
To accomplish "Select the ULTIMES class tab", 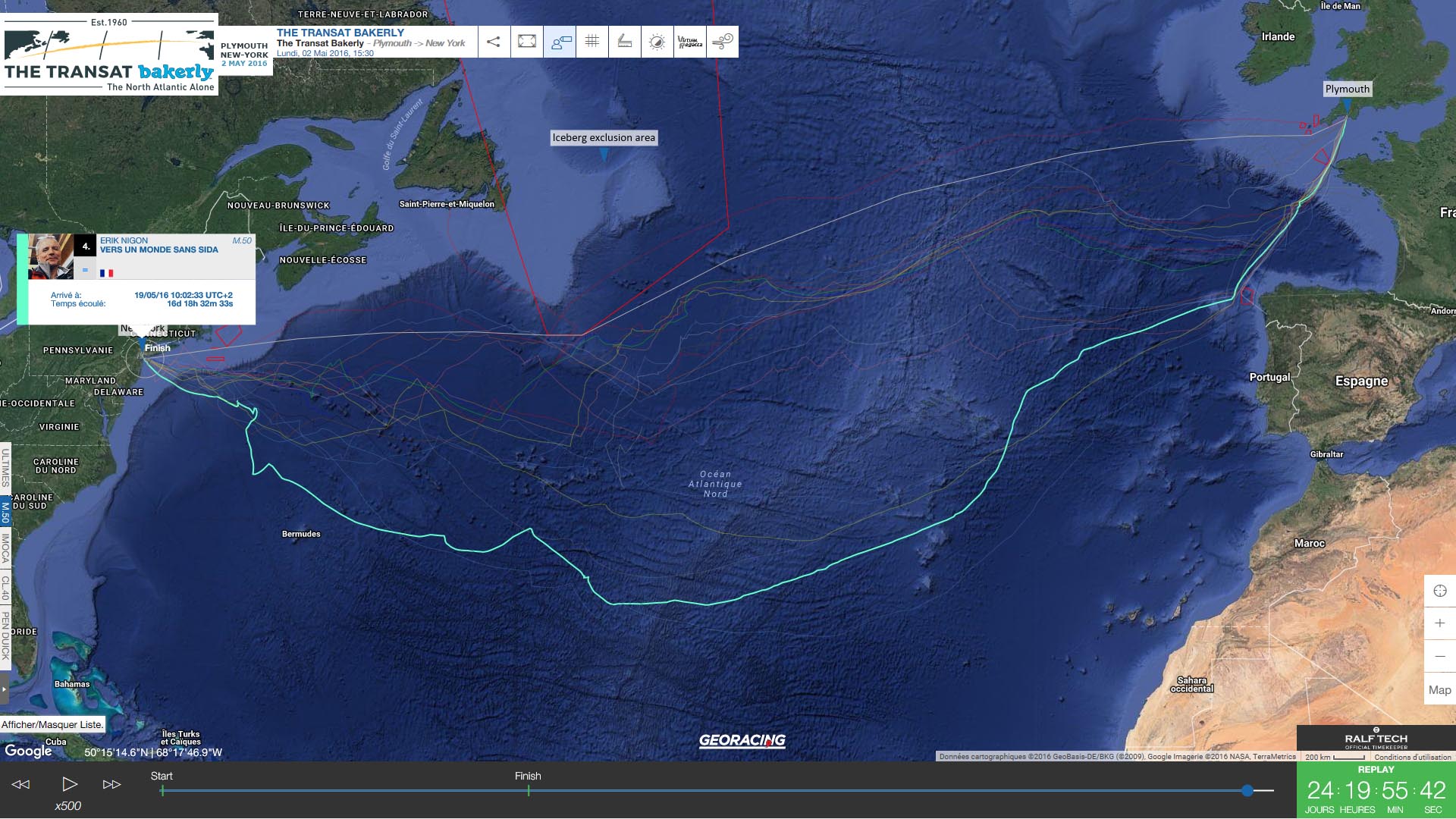I will pyautogui.click(x=5, y=468).
